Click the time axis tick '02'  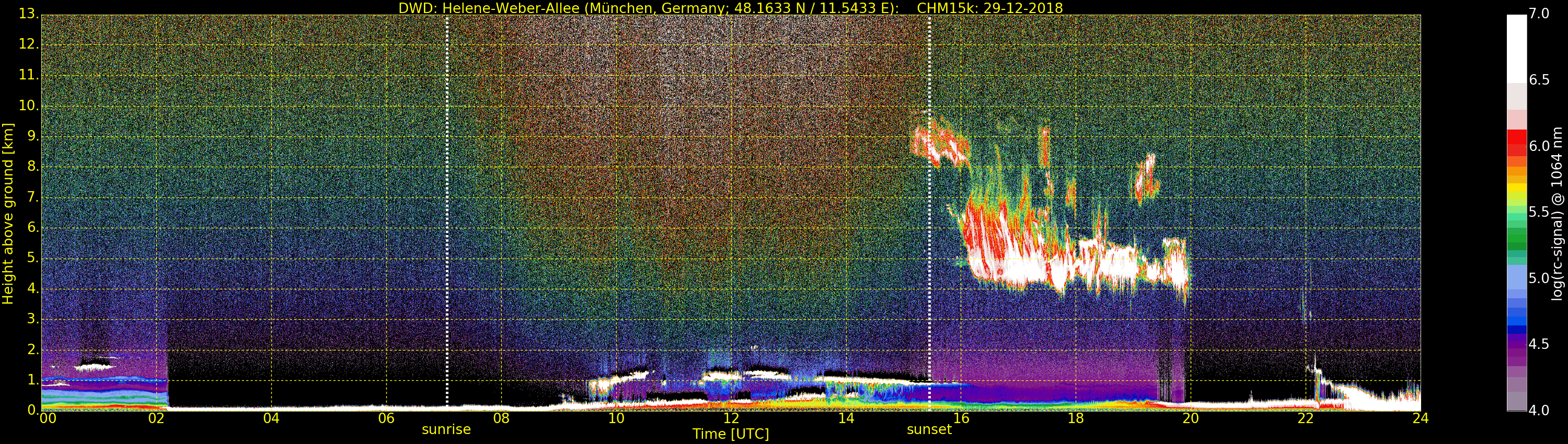pos(156,418)
